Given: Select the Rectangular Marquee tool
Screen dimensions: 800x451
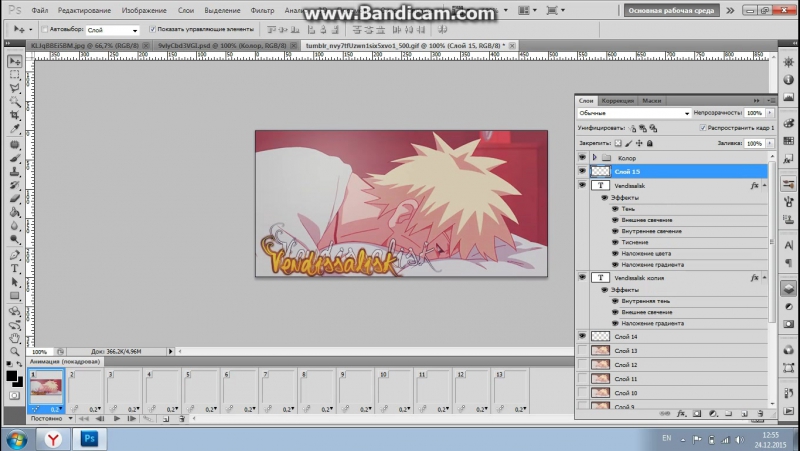Looking at the screenshot, I should [14, 75].
